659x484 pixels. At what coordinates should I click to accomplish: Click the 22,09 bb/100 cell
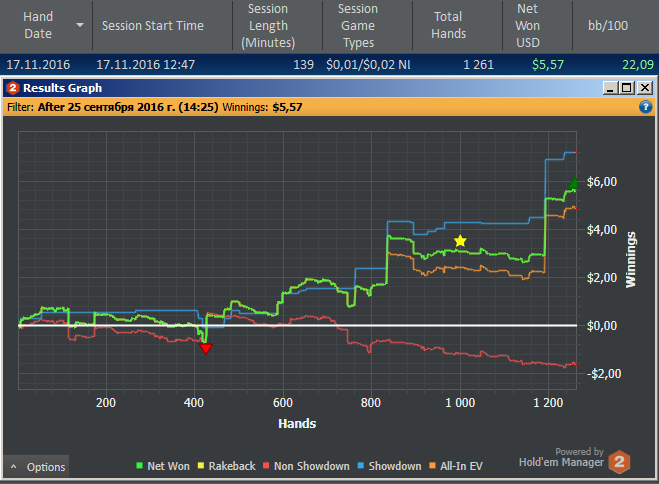point(638,65)
